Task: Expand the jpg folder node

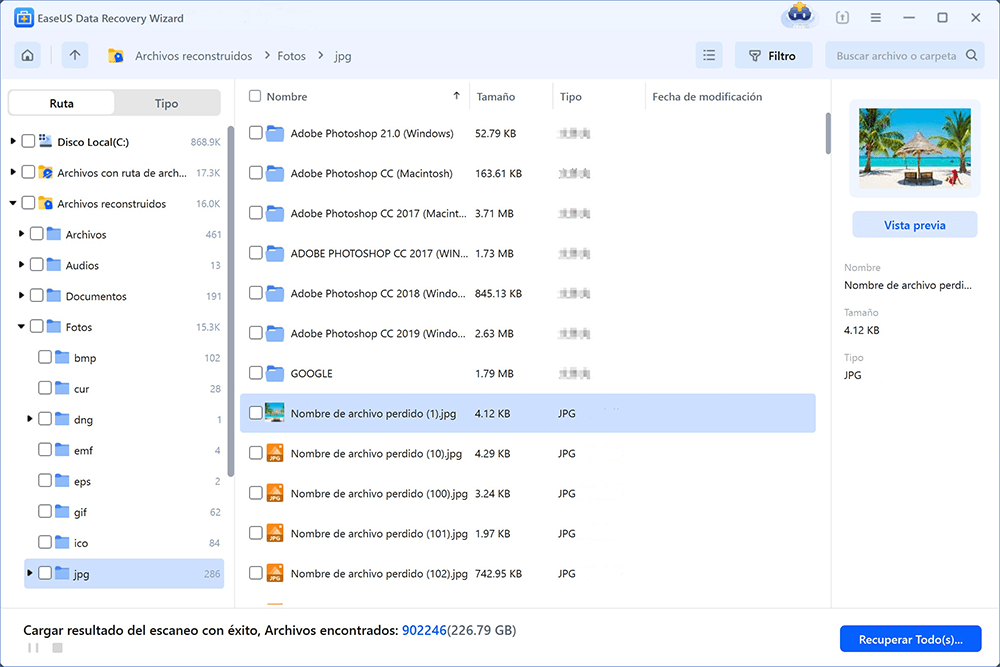Action: [x=29, y=573]
